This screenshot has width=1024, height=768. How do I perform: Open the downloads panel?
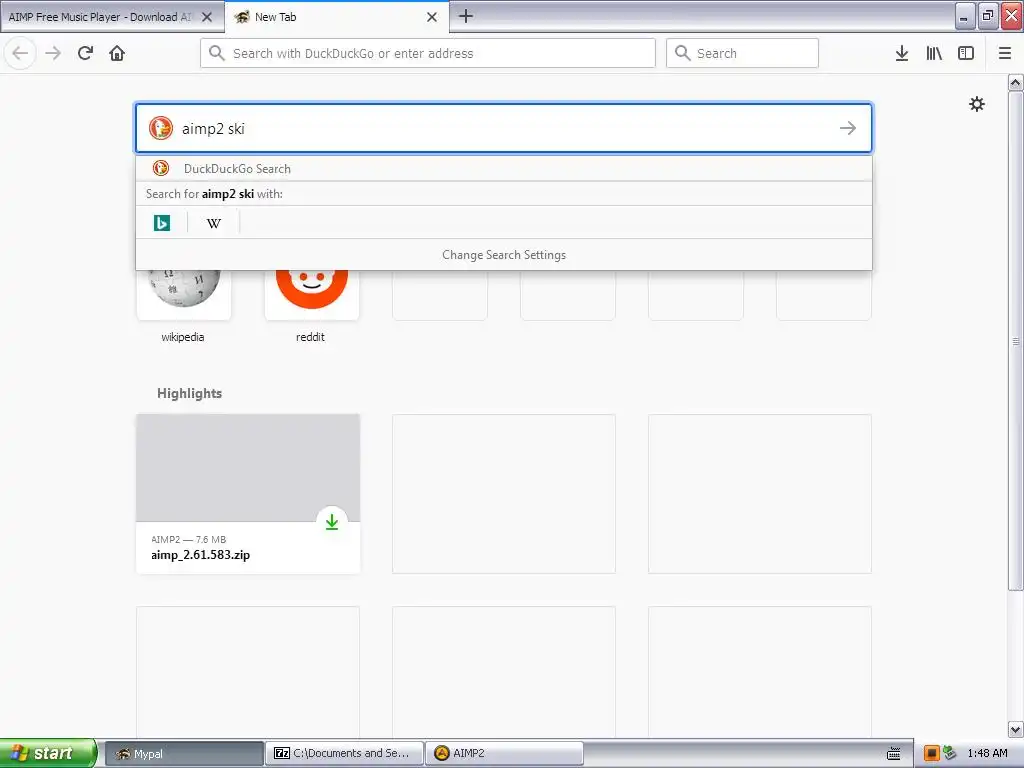[x=902, y=53]
